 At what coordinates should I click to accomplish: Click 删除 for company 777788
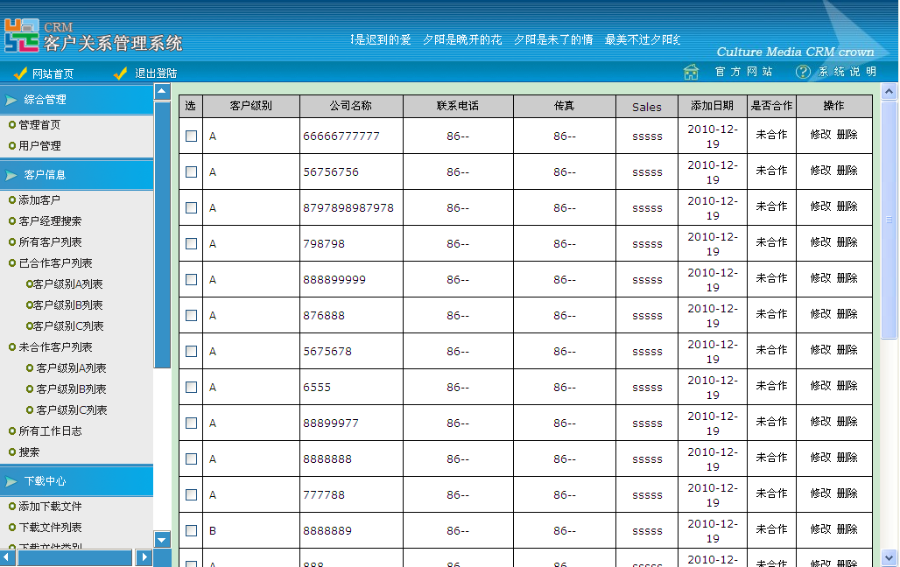click(x=847, y=493)
